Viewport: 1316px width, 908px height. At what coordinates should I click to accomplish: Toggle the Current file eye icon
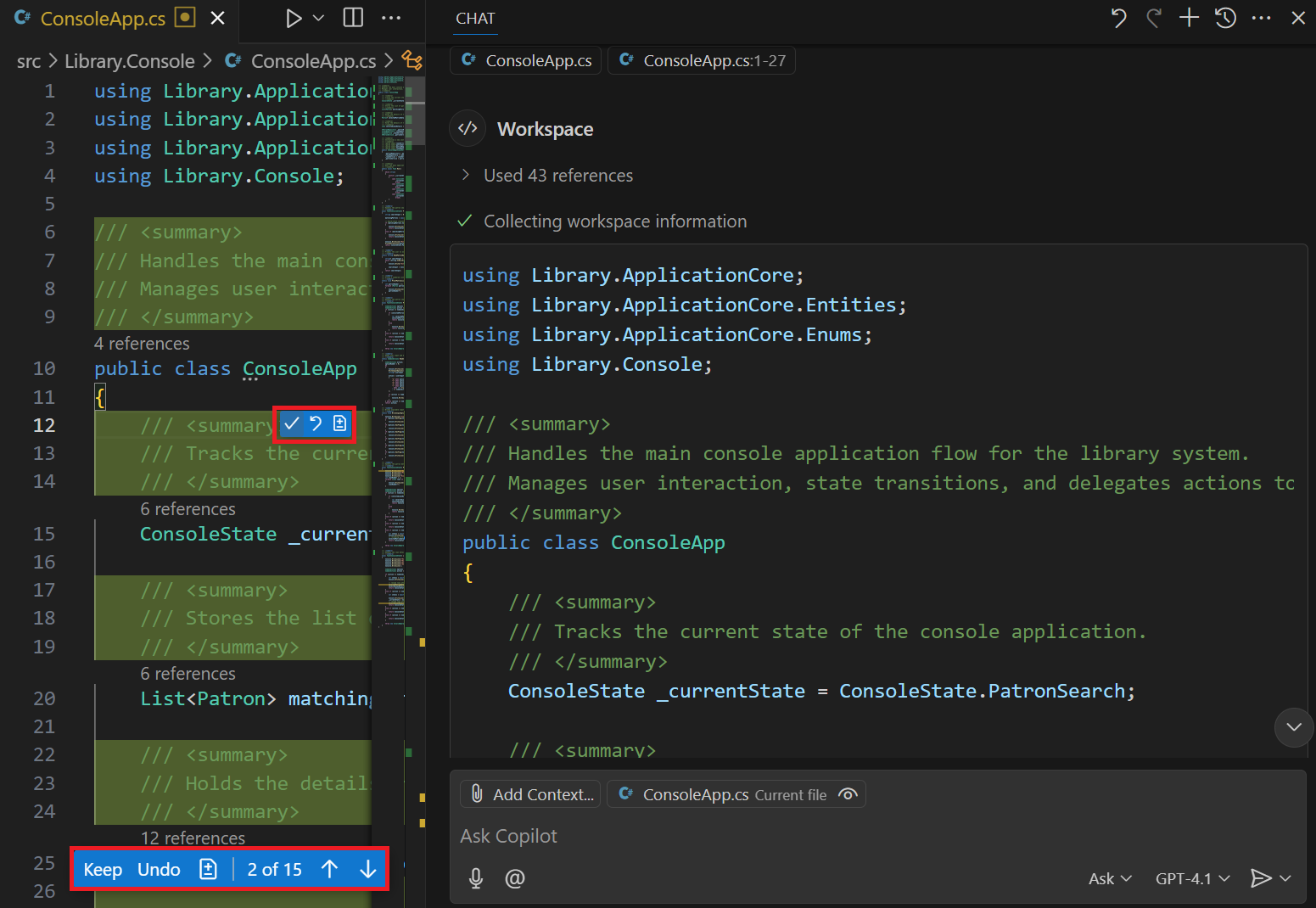tap(848, 794)
